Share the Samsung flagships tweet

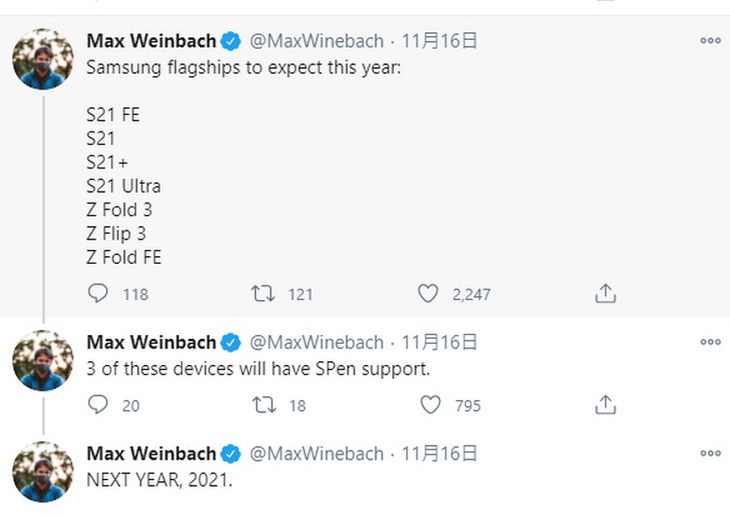click(605, 294)
